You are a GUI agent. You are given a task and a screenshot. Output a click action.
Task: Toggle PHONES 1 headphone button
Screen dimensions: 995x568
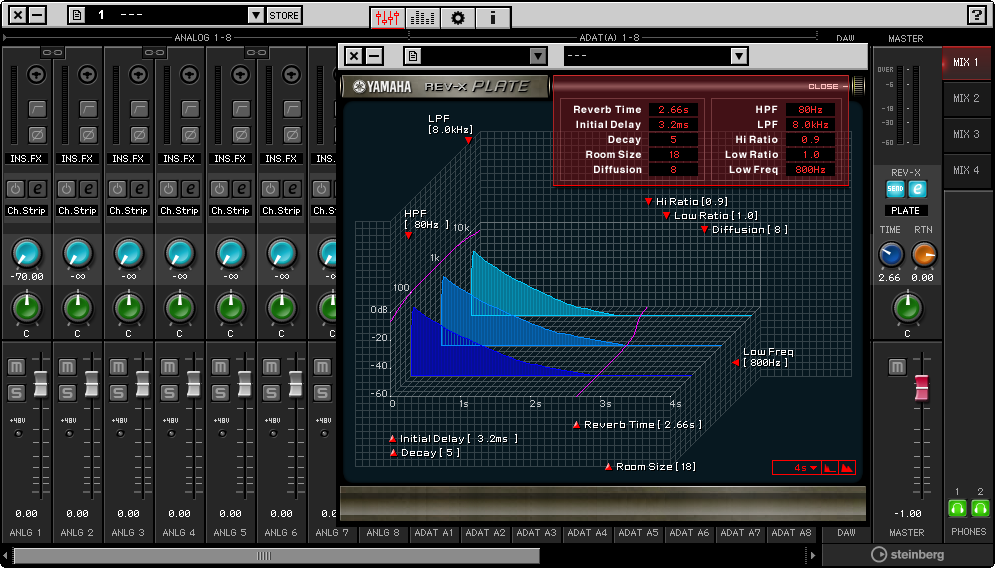coord(957,508)
